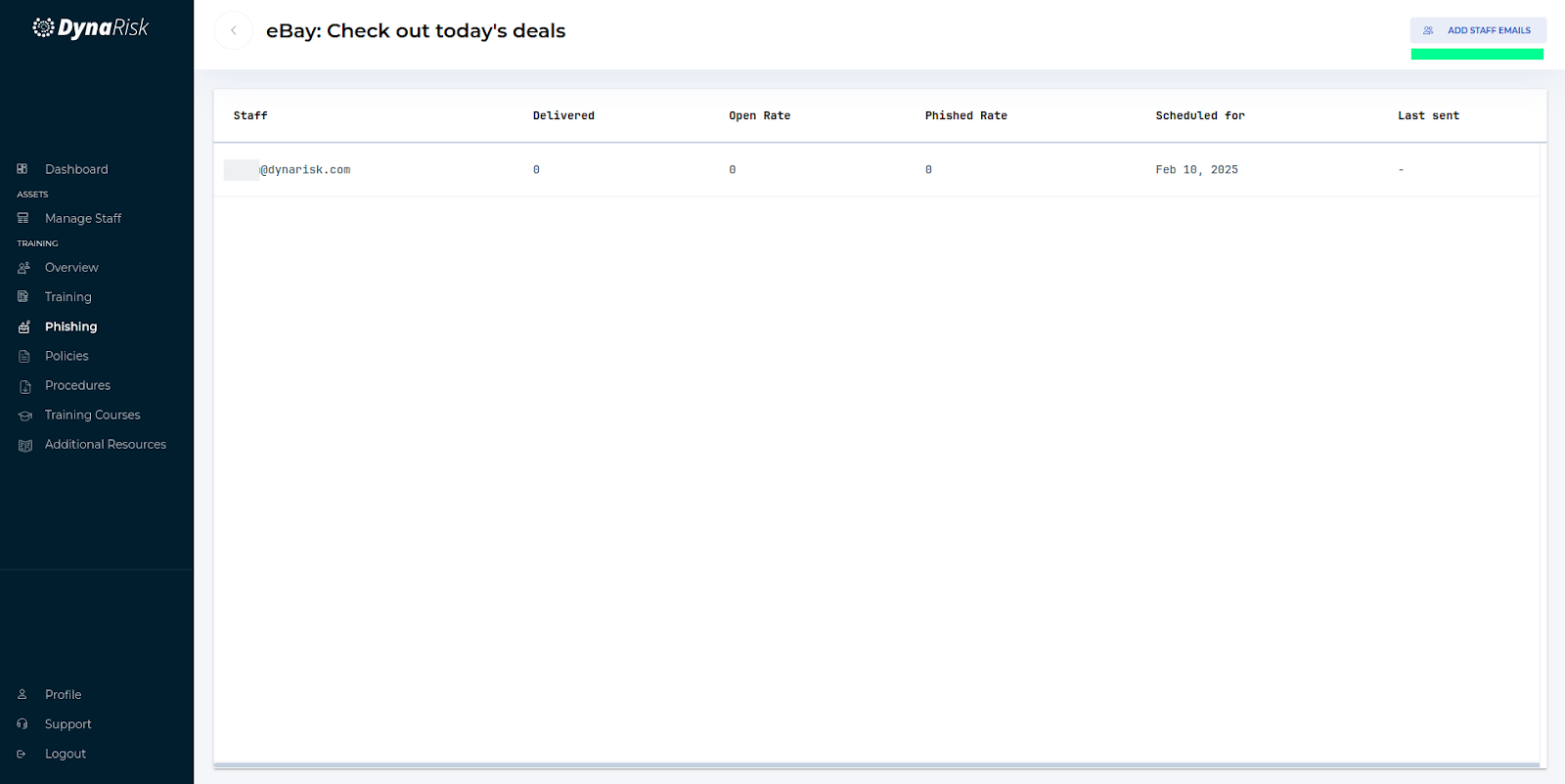Click the Training Courses graduation cap icon
Screen dimensions: 1565x784
(x=25, y=415)
